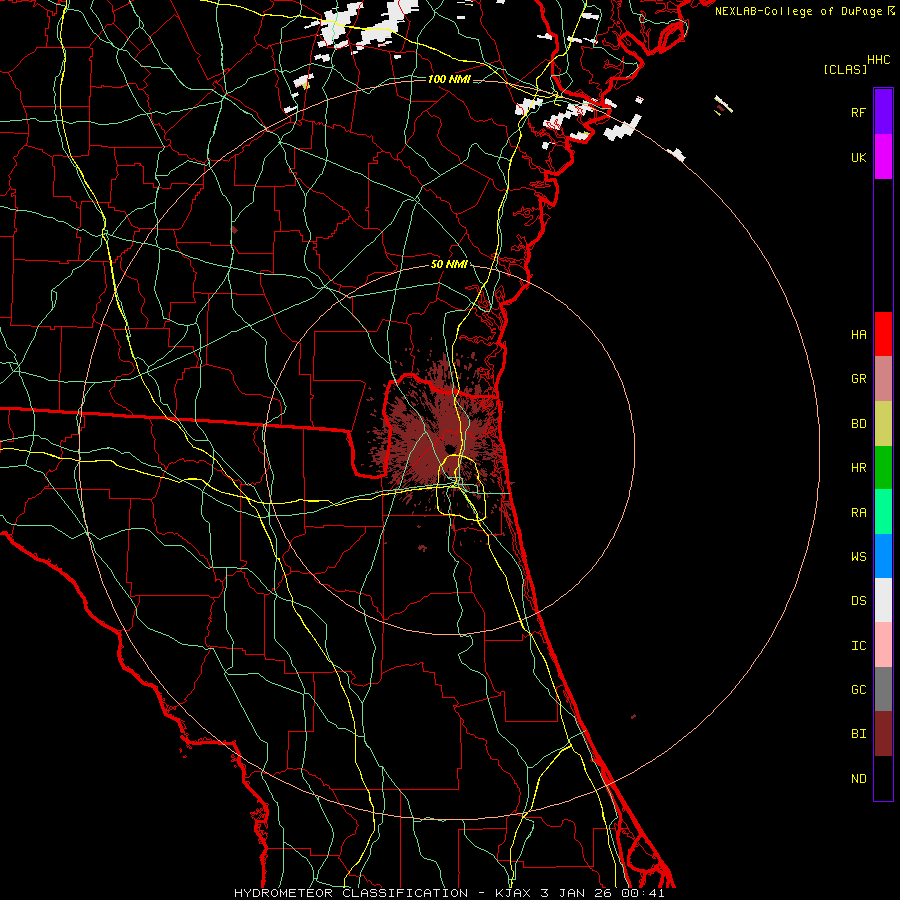This screenshot has width=900, height=900.
Task: Click the BI brown legend swatch
Action: [x=883, y=734]
